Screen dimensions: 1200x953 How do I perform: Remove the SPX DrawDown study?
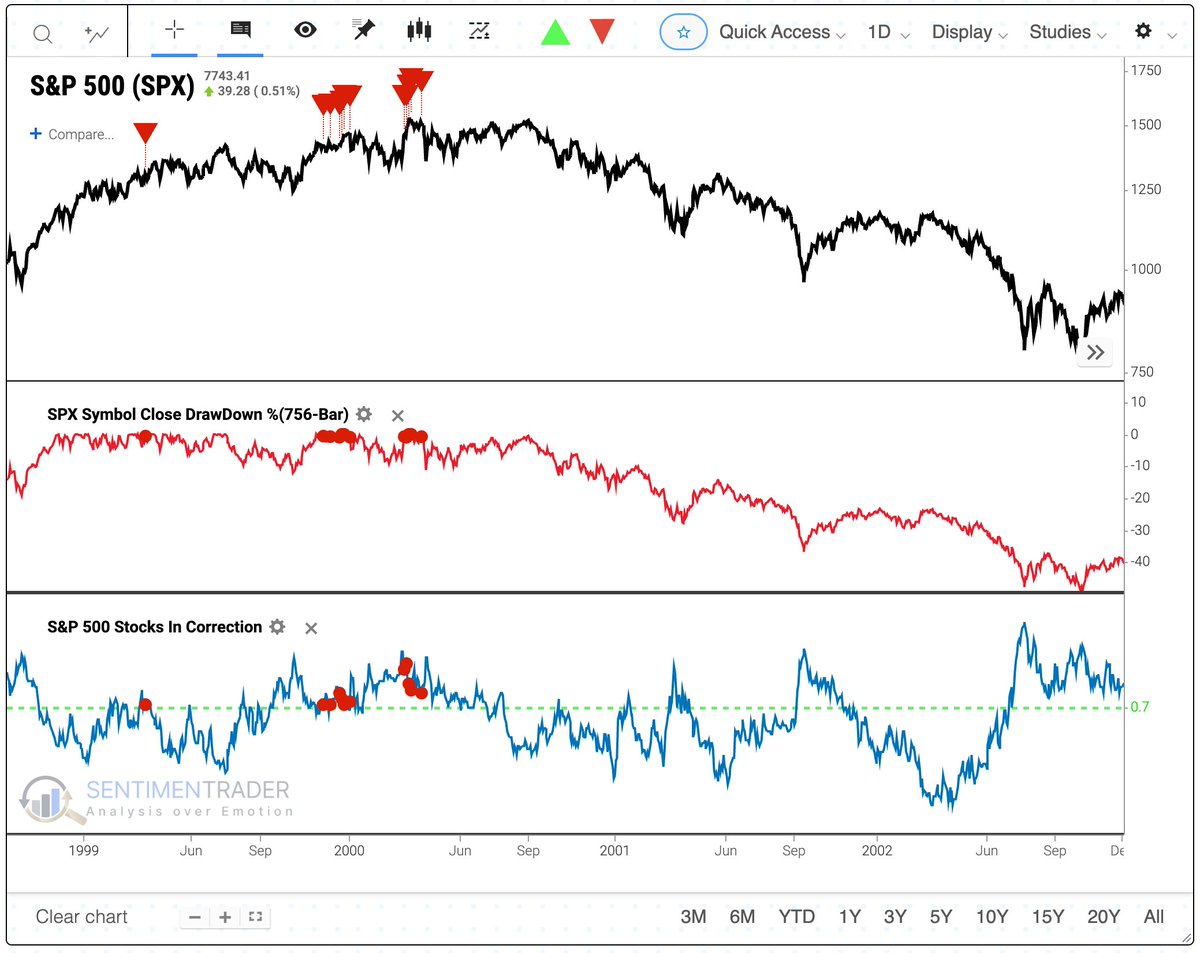[398, 415]
